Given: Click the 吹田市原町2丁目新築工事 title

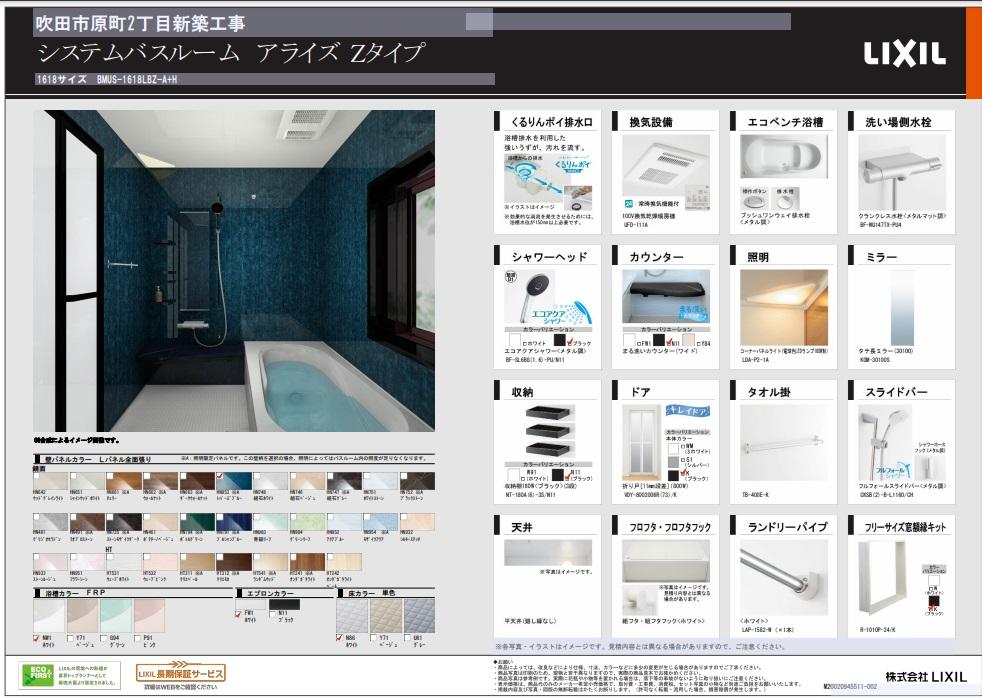Looking at the screenshot, I should (140, 23).
